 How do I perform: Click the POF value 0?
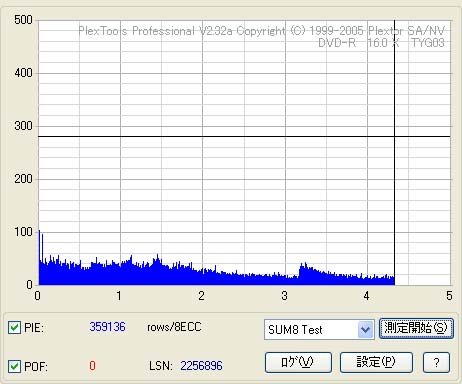92,366
